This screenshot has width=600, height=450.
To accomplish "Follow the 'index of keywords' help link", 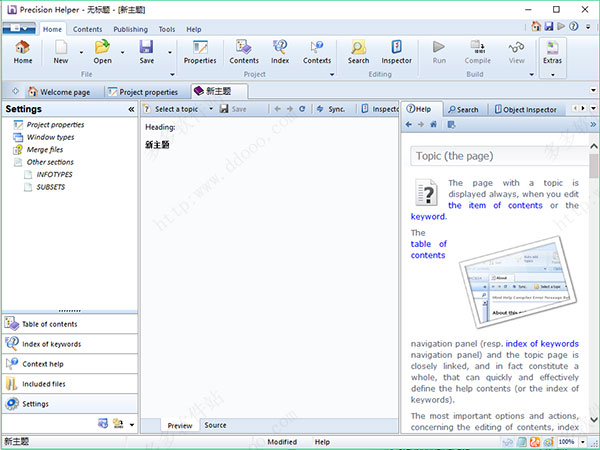I will coord(542,344).
